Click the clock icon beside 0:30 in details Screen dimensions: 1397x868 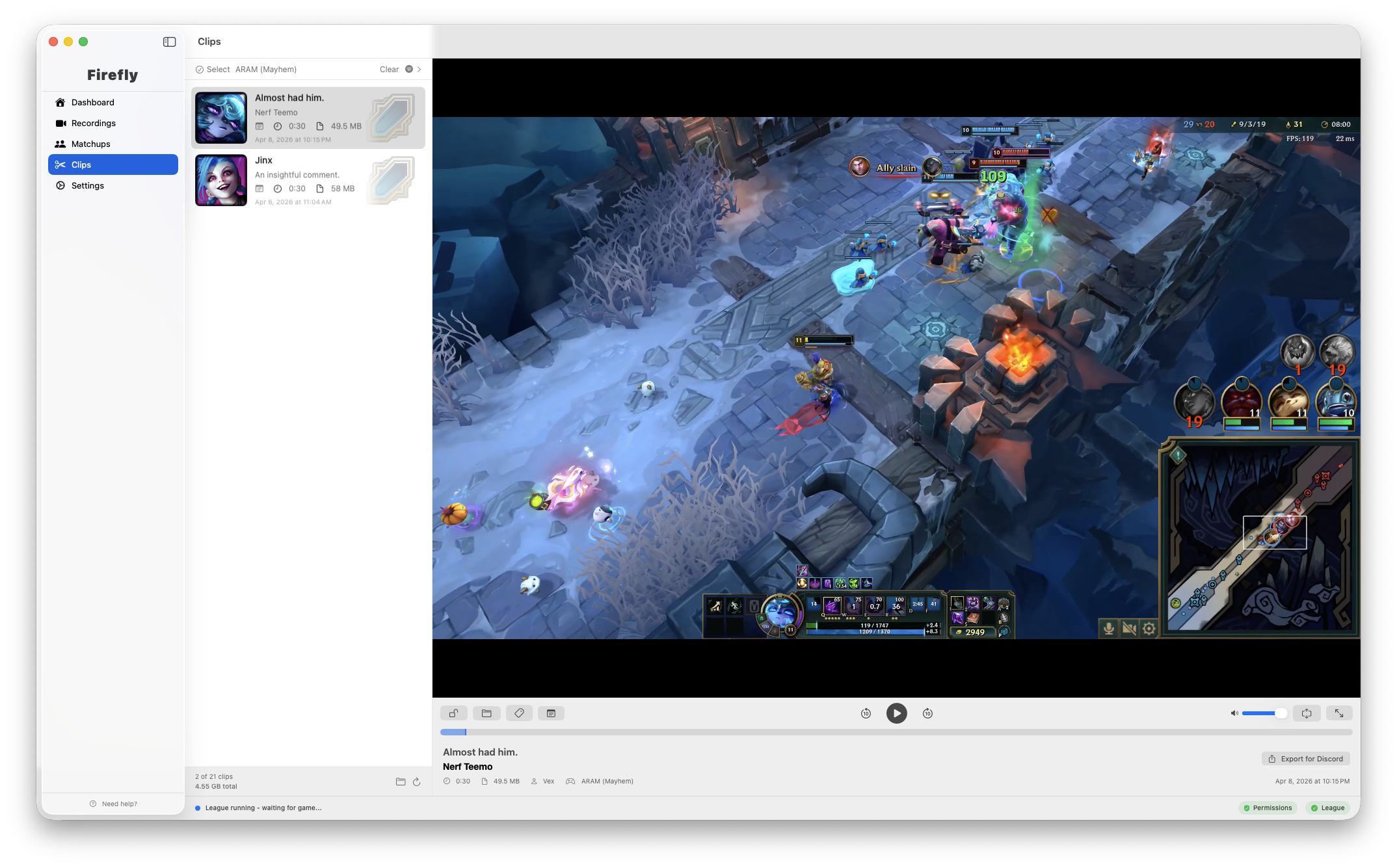[447, 781]
